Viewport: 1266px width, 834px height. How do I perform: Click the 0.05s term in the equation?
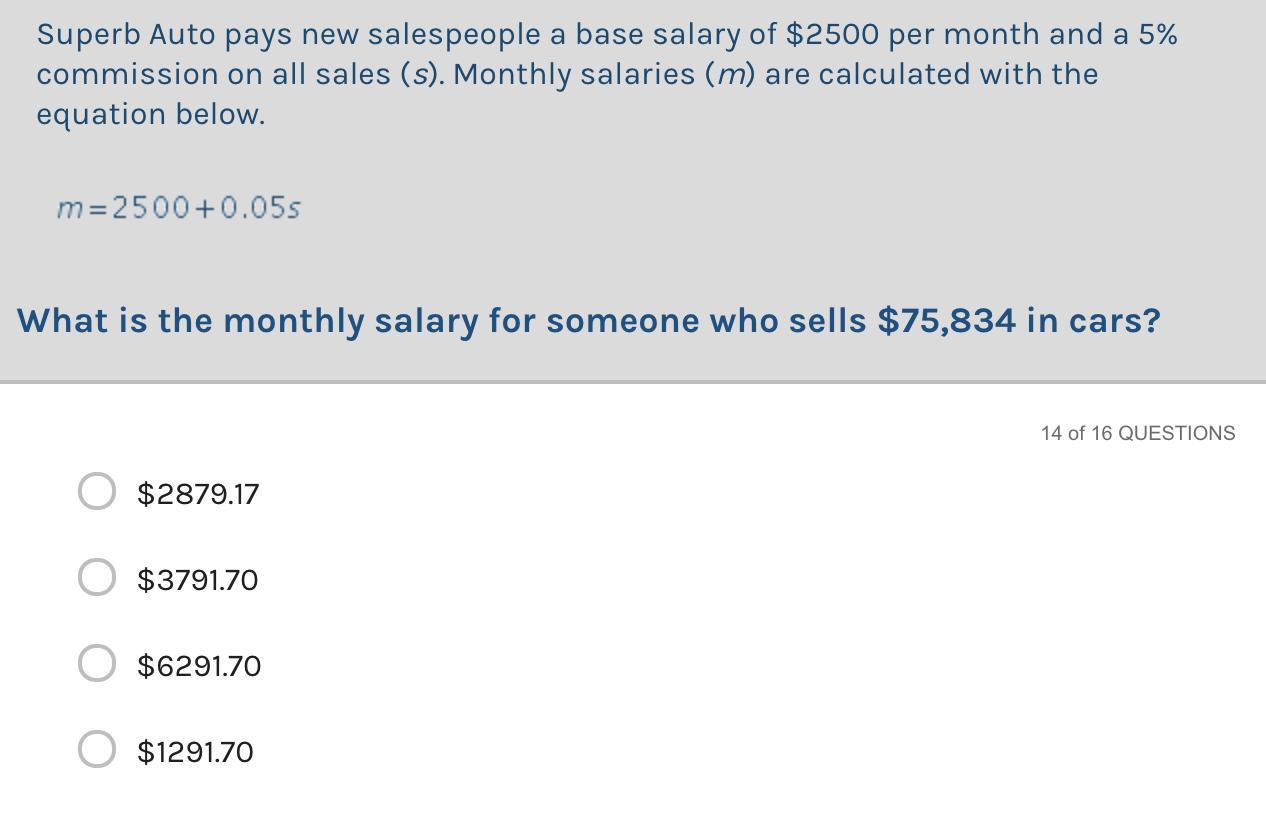(260, 208)
